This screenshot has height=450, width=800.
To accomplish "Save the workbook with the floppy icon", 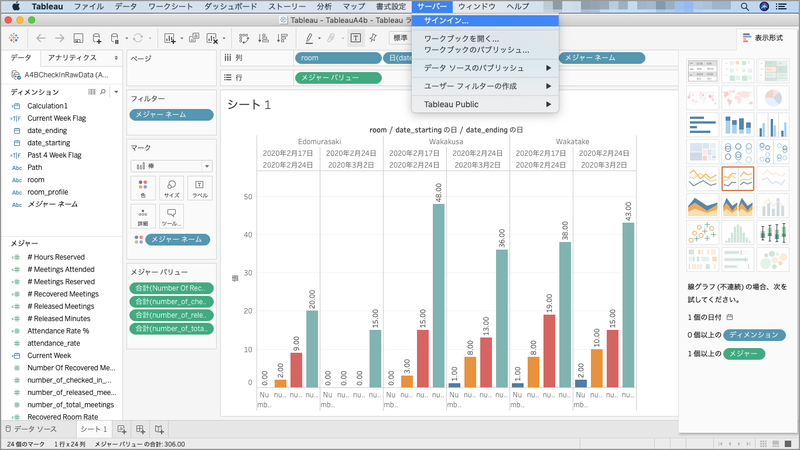I will tap(78, 38).
